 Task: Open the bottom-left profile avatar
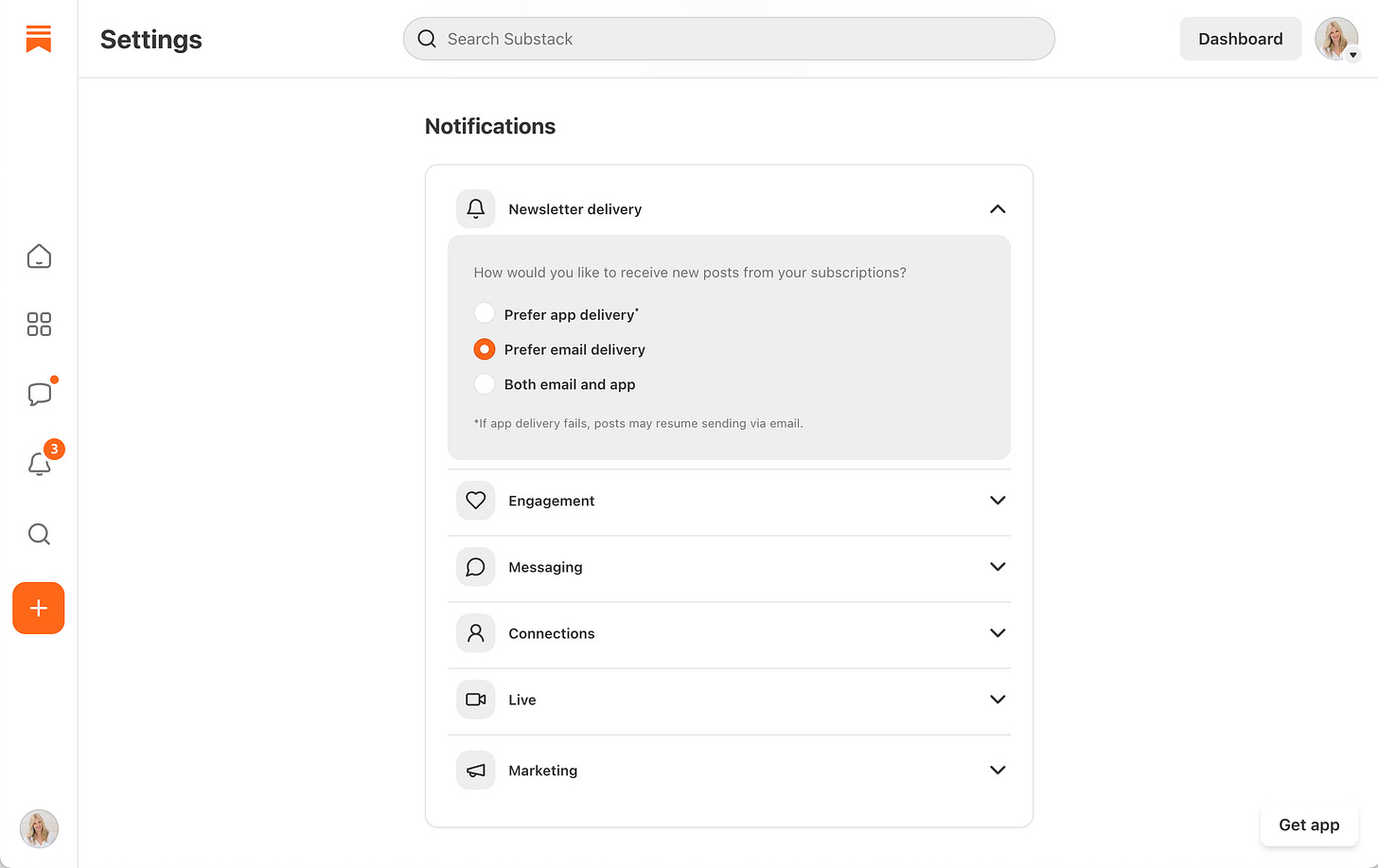point(39,829)
